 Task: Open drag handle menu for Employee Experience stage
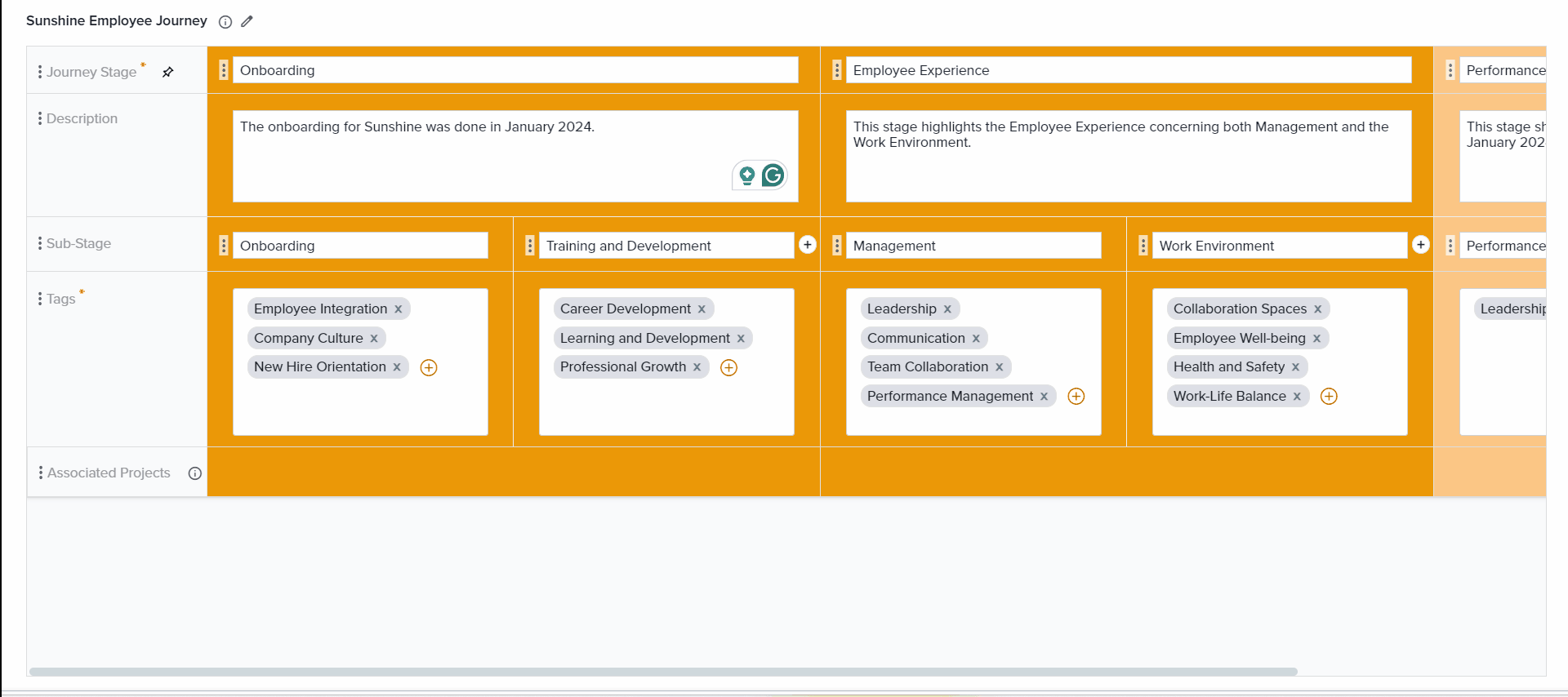(x=836, y=70)
